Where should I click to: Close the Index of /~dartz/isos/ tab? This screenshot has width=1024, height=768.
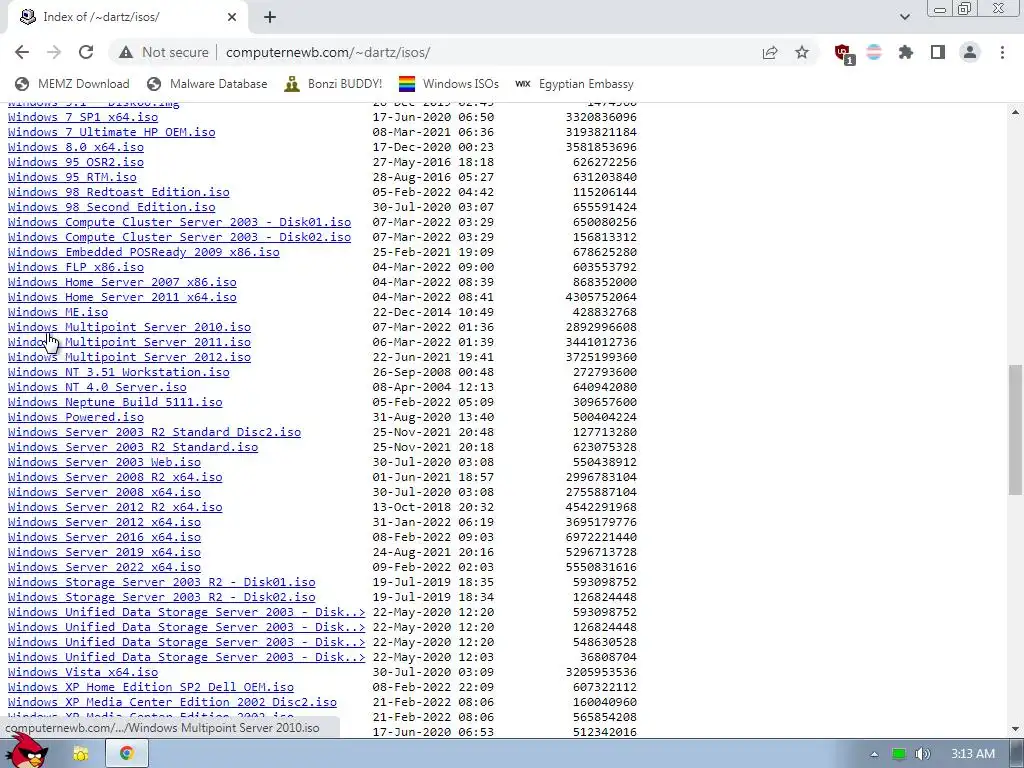(x=232, y=17)
